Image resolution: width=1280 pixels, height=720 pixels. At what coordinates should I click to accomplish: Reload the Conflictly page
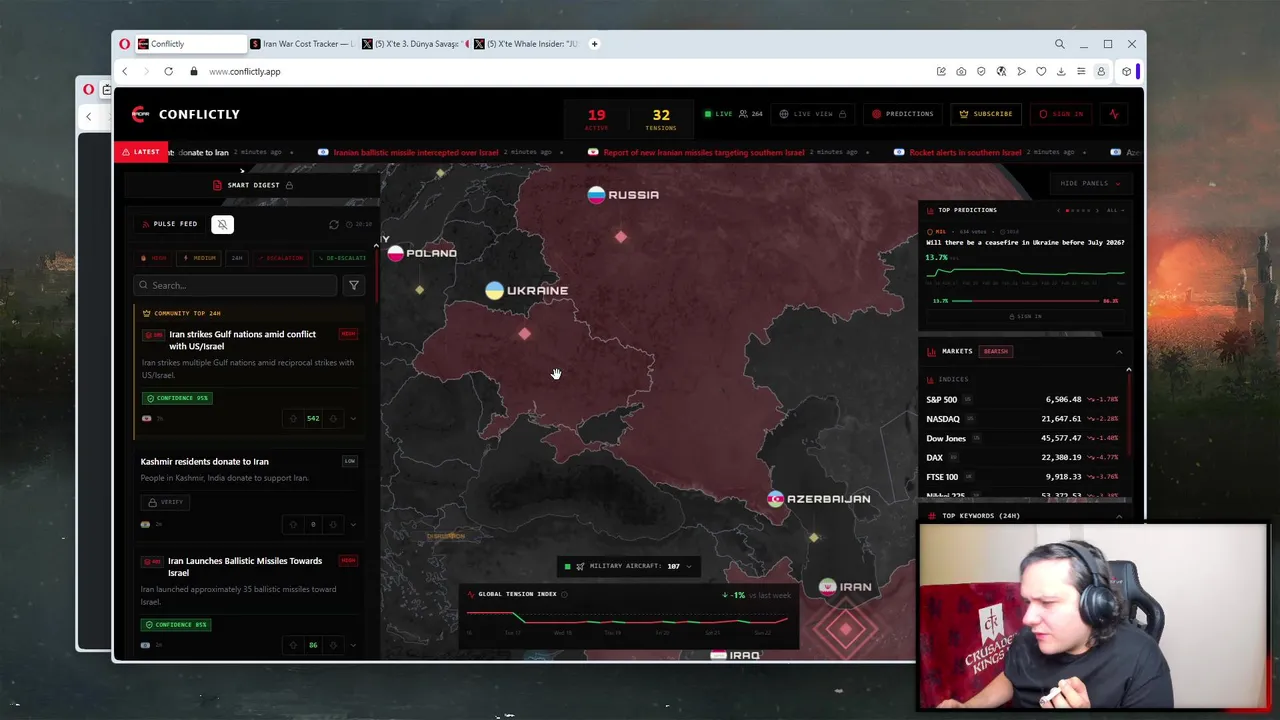pyautogui.click(x=168, y=72)
